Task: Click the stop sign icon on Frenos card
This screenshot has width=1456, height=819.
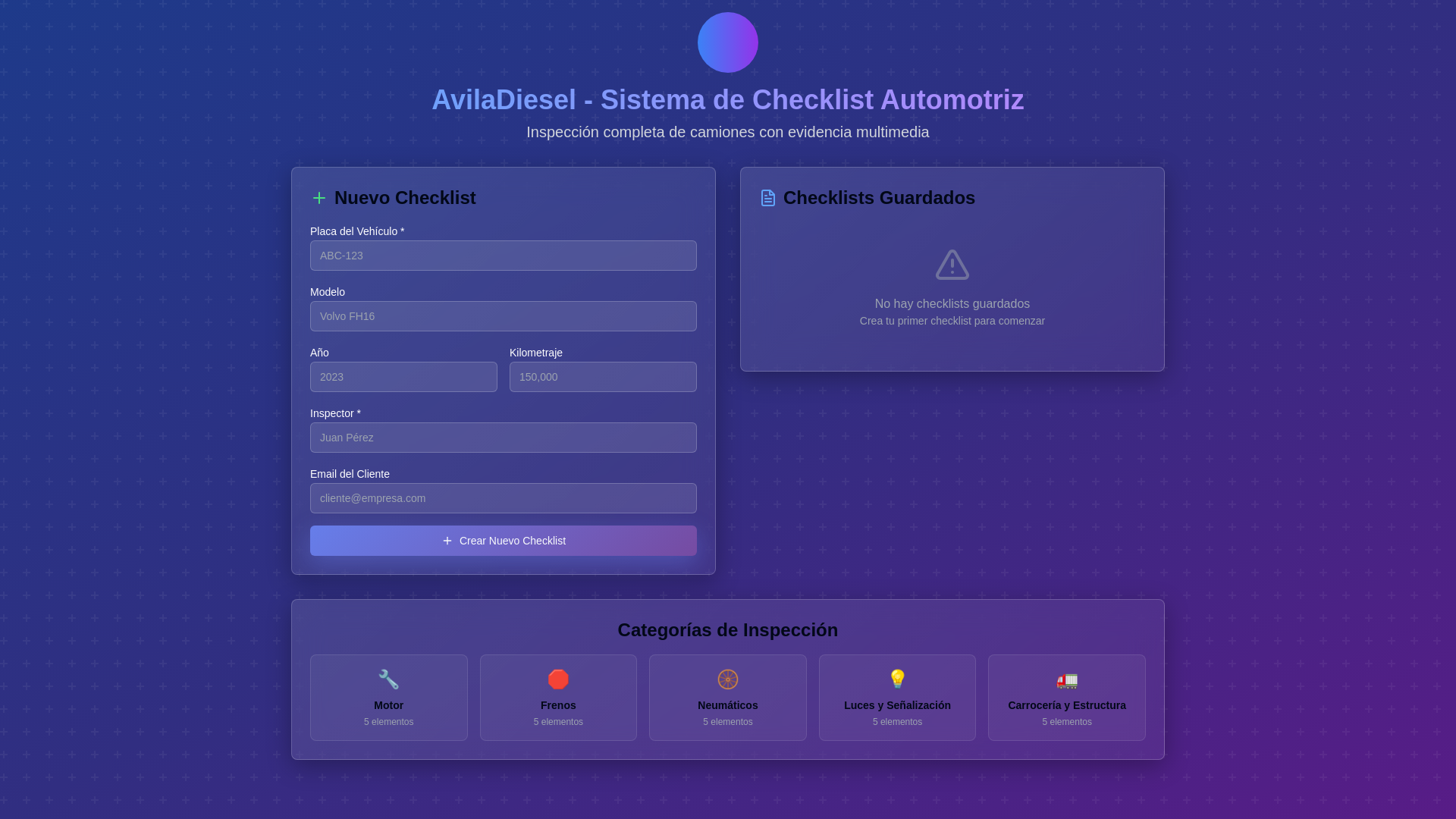Action: [558, 679]
